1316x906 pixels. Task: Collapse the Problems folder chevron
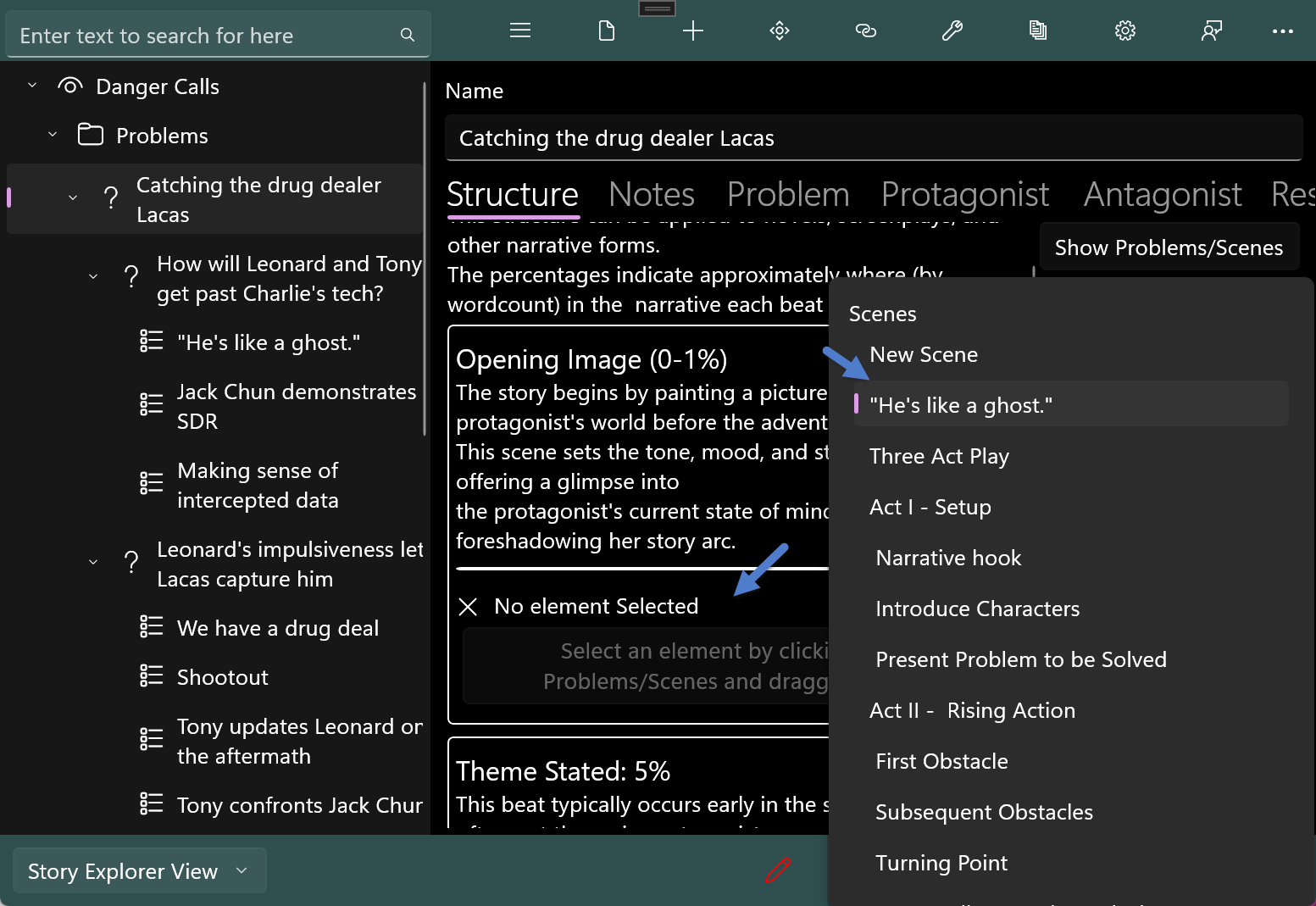pos(53,135)
